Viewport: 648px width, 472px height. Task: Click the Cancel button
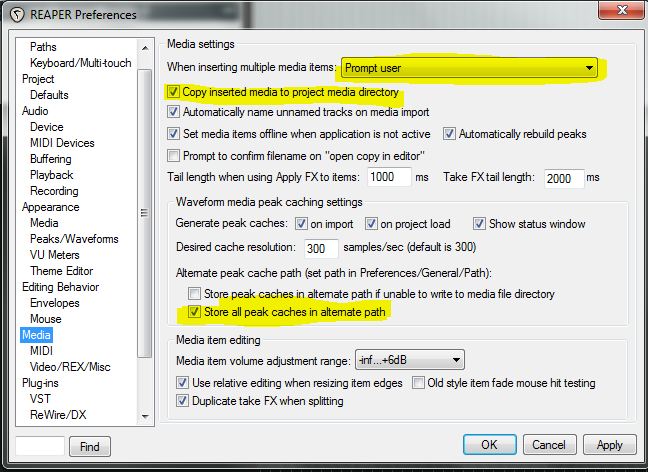549,445
